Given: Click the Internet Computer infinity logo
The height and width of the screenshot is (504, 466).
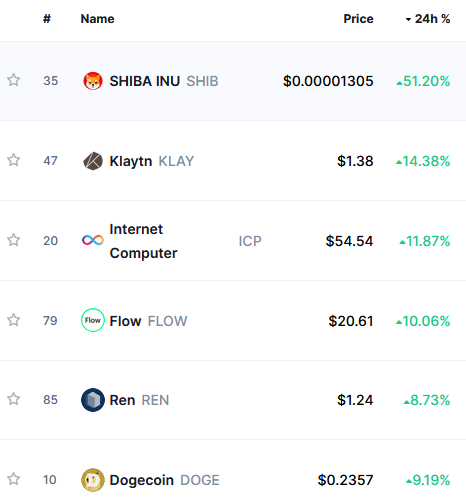Looking at the screenshot, I should click(93, 240).
